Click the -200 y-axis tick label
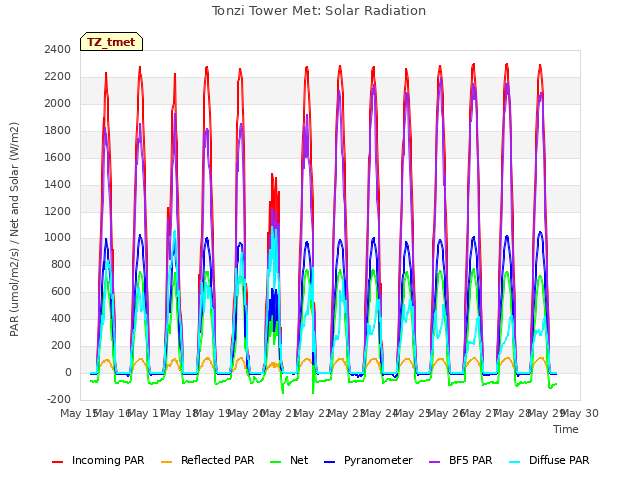 [x=59, y=400]
